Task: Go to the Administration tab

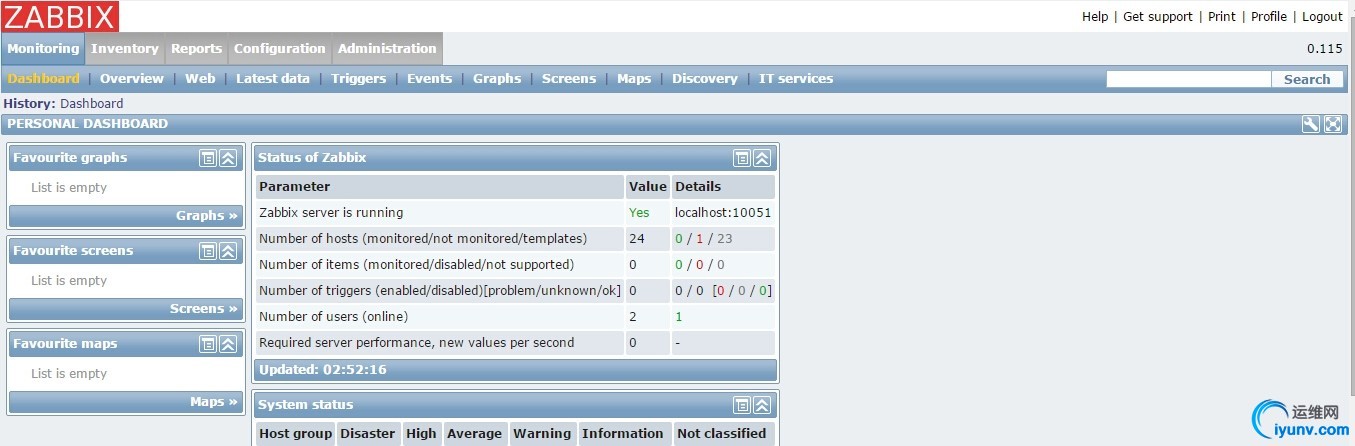Action: click(387, 48)
